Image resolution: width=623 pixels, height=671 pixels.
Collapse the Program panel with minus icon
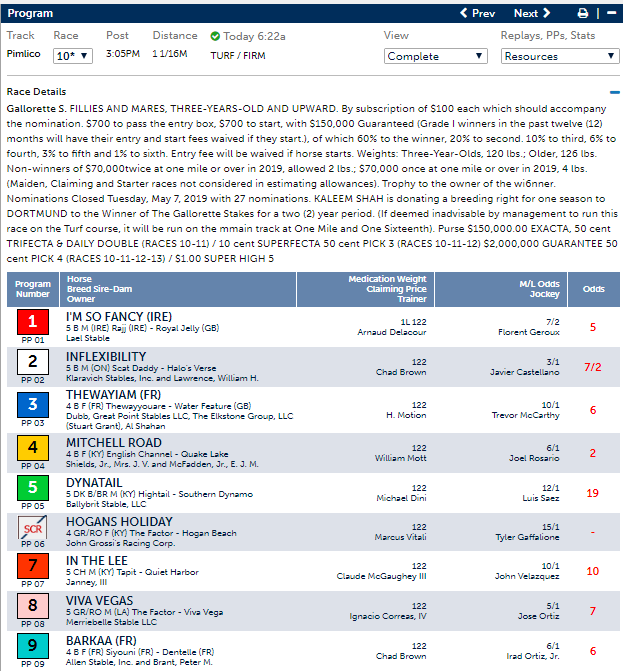pyautogui.click(x=610, y=14)
